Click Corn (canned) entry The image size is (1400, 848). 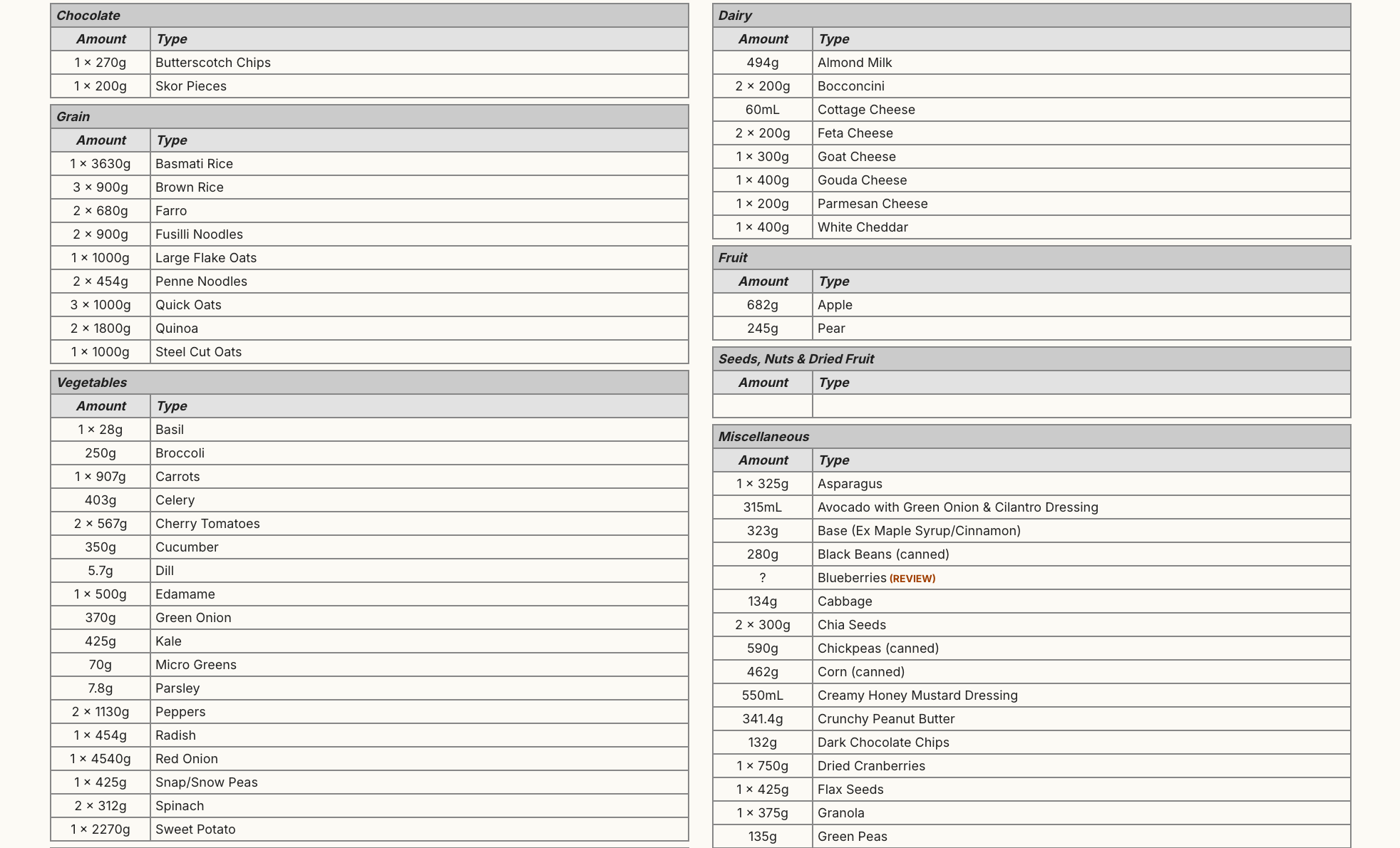click(1031, 672)
